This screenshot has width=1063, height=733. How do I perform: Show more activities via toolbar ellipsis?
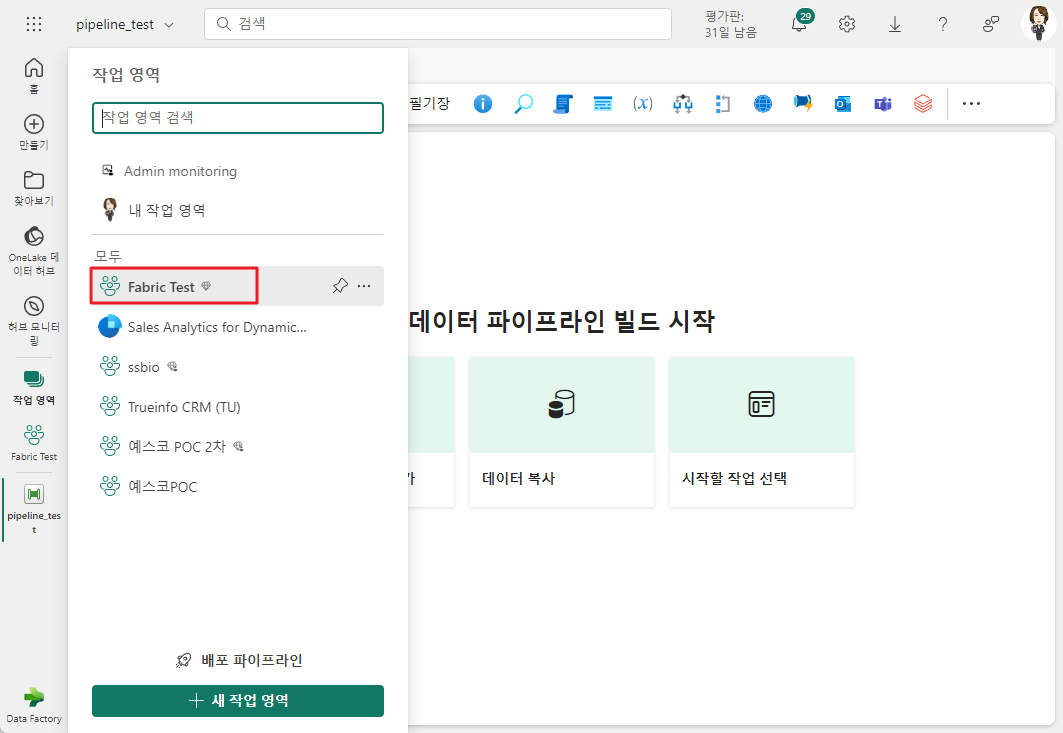click(971, 104)
